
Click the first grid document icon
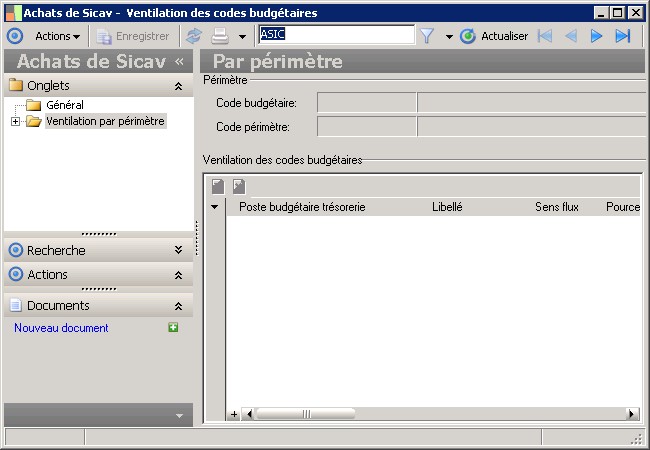click(x=218, y=186)
